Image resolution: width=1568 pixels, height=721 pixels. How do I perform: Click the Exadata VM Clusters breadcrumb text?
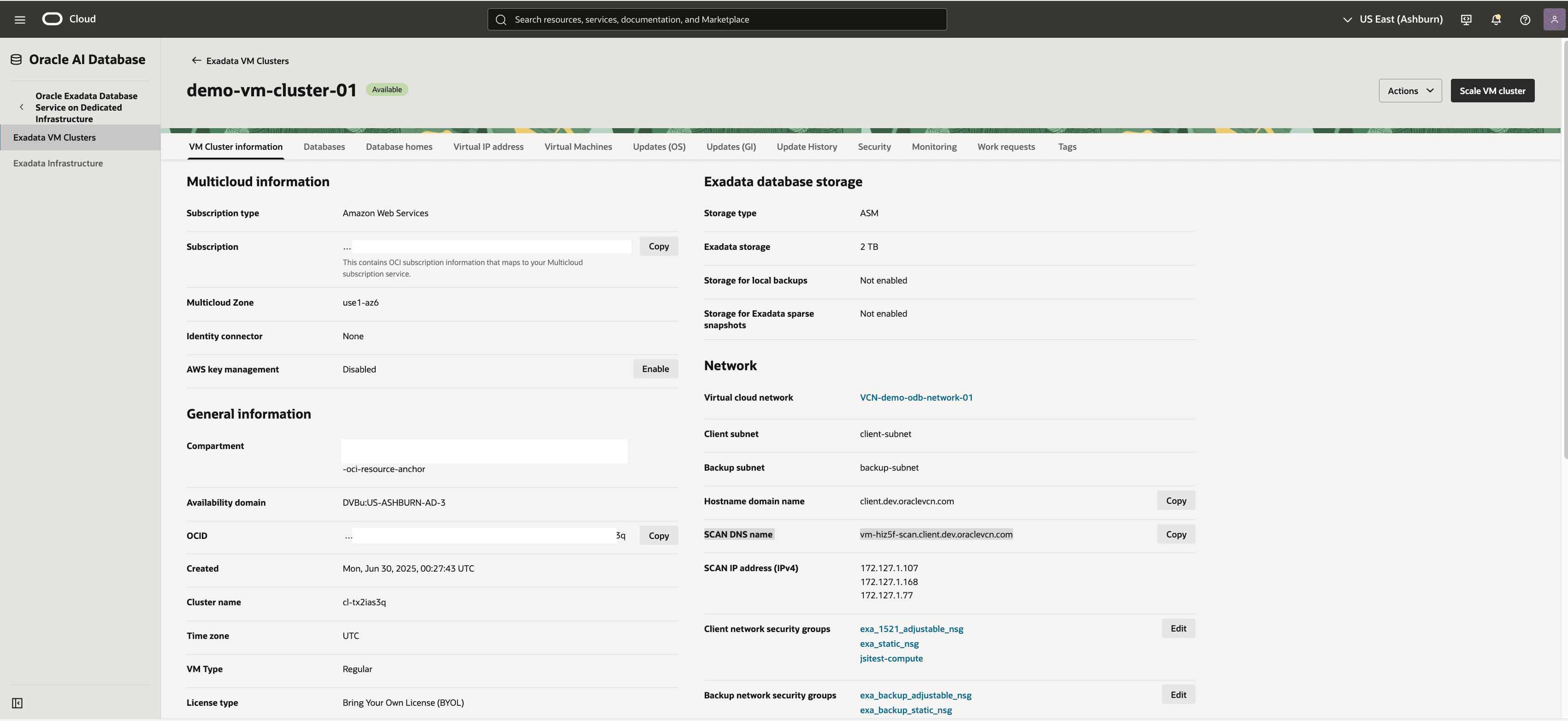point(247,61)
